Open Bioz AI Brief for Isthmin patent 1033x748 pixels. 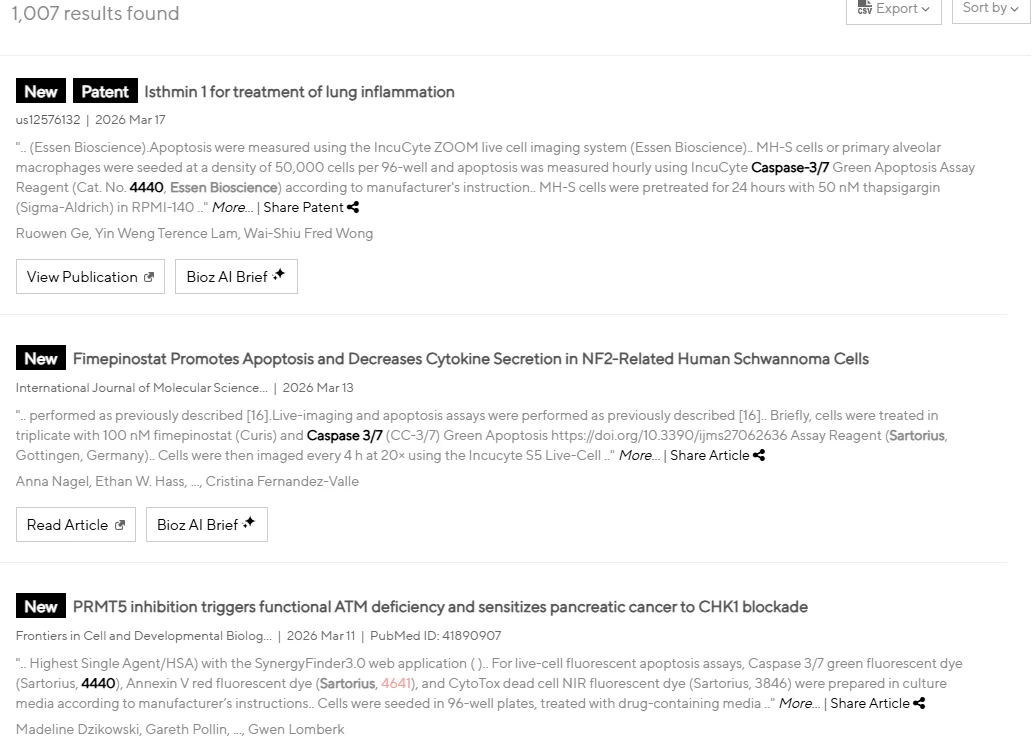tap(236, 277)
